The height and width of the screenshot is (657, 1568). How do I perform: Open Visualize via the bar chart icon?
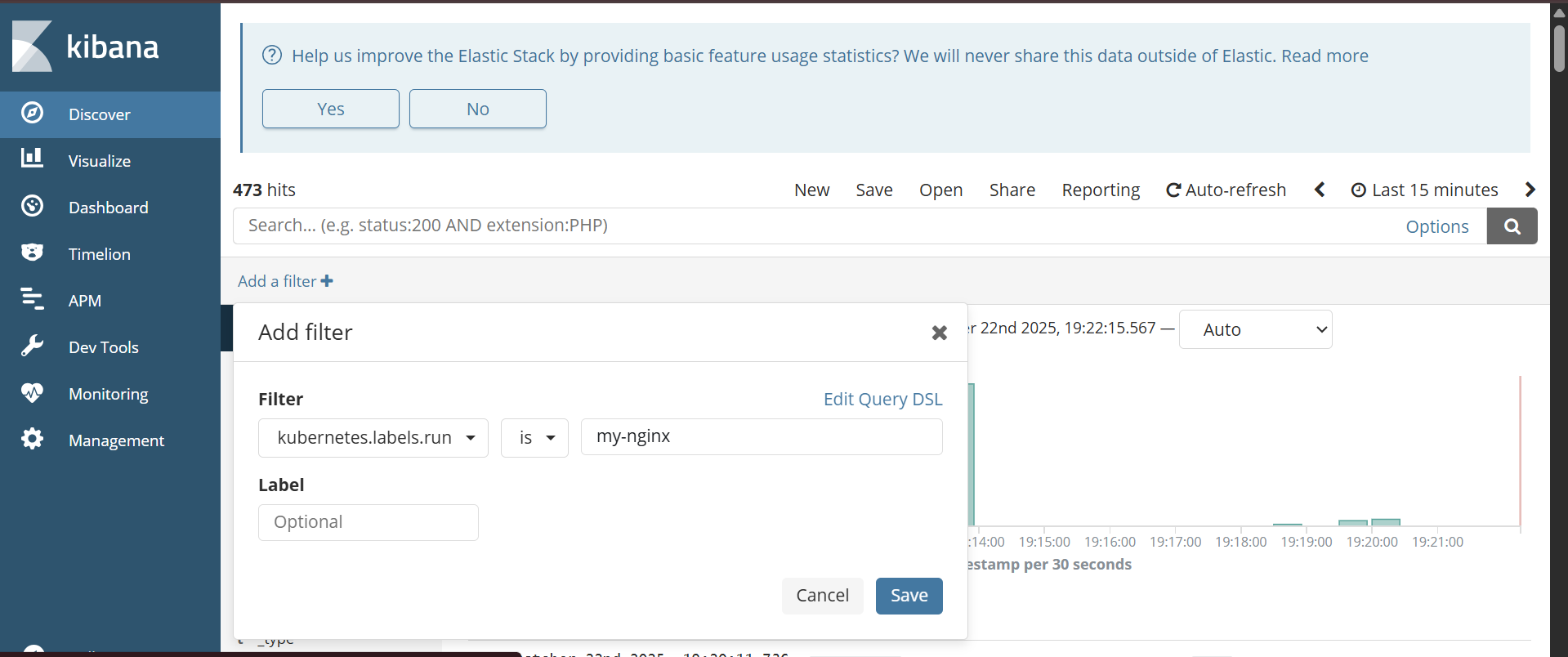[x=32, y=159]
